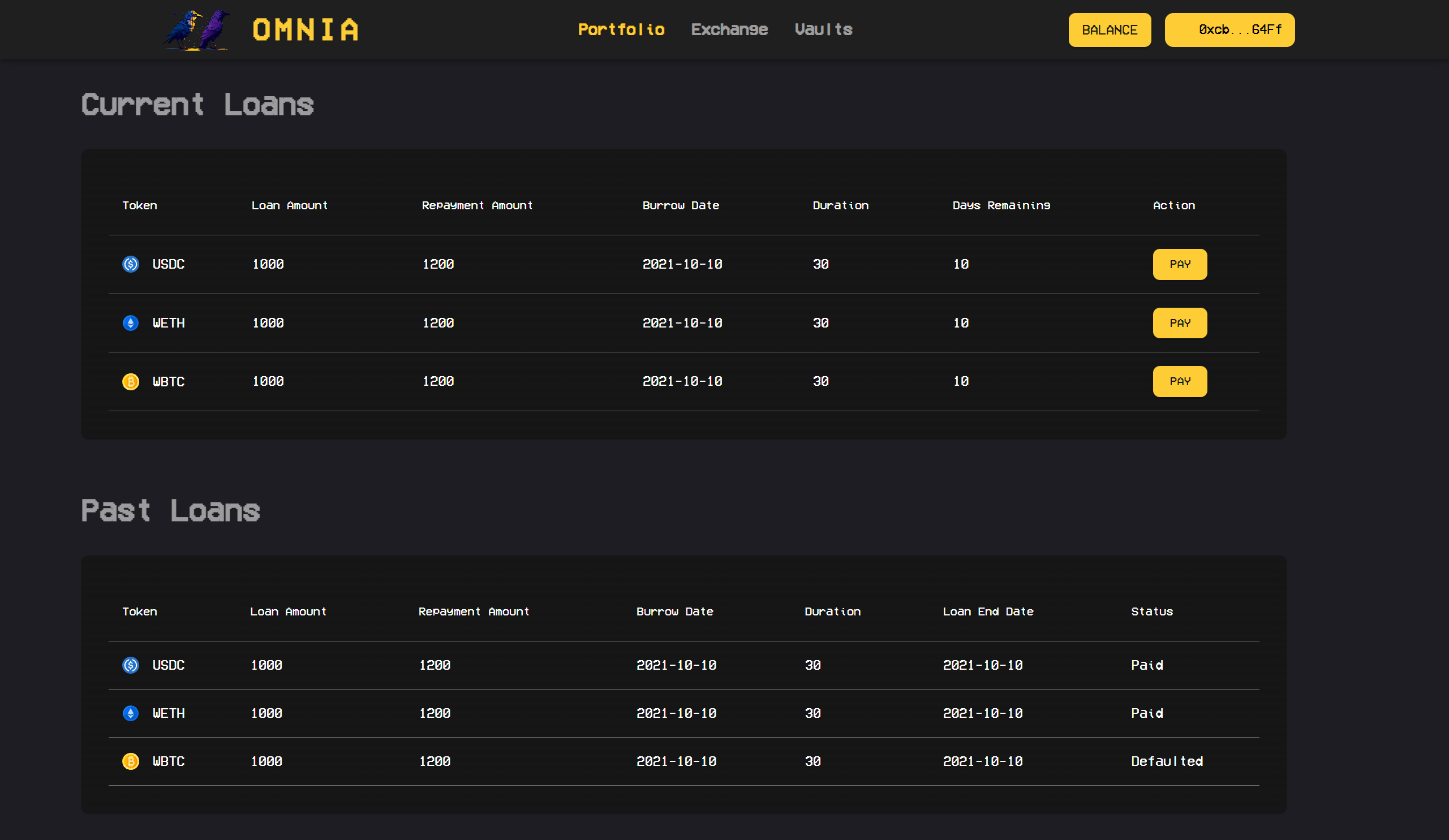Image resolution: width=1449 pixels, height=840 pixels.
Task: Switch to the Exchange tab
Action: pos(729,29)
